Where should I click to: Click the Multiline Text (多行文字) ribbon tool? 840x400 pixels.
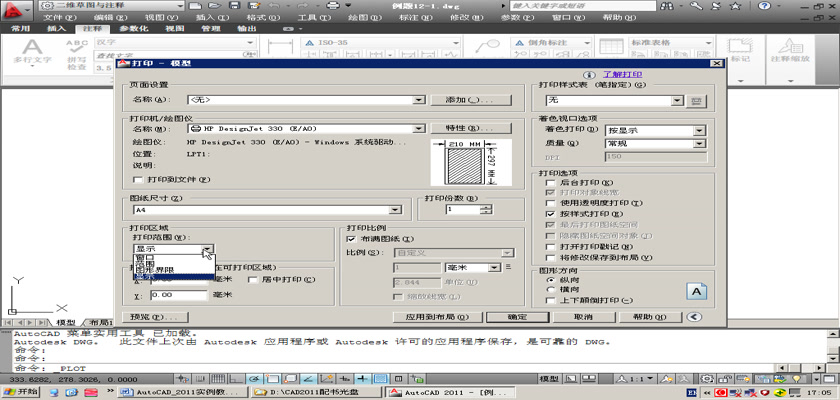(32, 54)
